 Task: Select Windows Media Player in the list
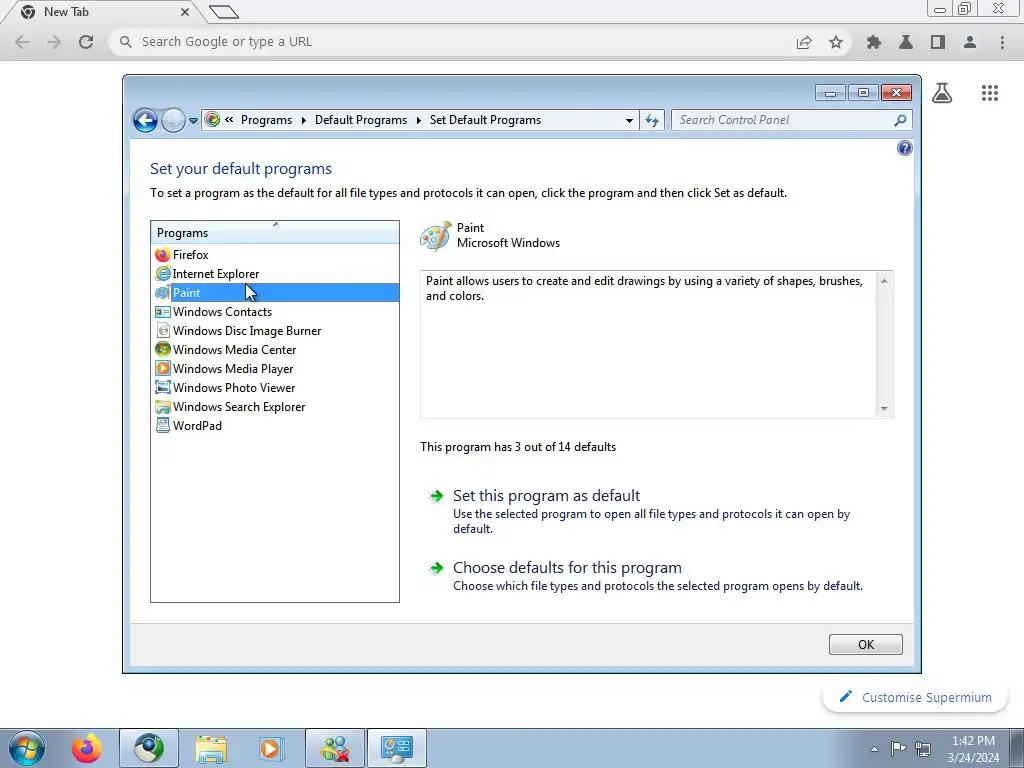pos(275,368)
